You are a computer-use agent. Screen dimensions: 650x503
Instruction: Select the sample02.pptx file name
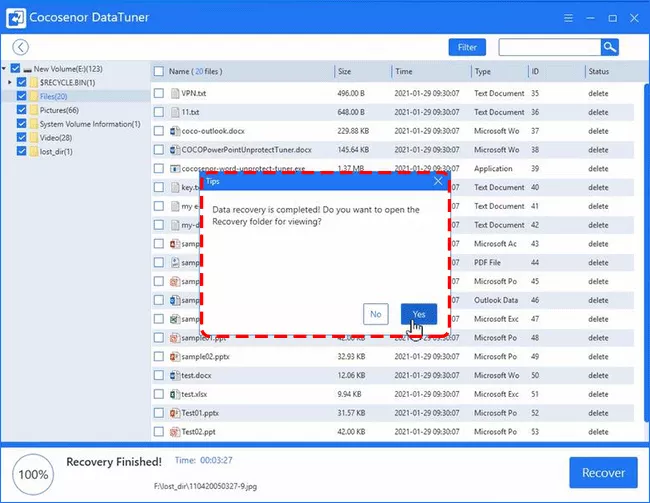pos(205,357)
